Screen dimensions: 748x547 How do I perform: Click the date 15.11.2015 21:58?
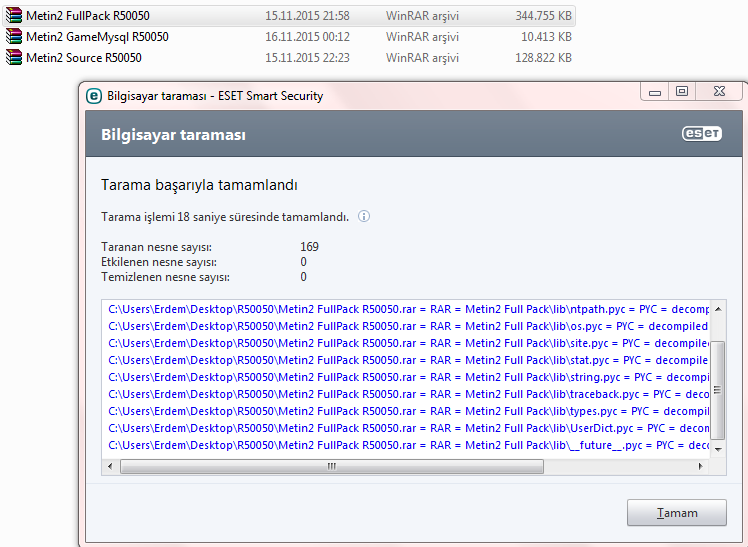coord(307,16)
